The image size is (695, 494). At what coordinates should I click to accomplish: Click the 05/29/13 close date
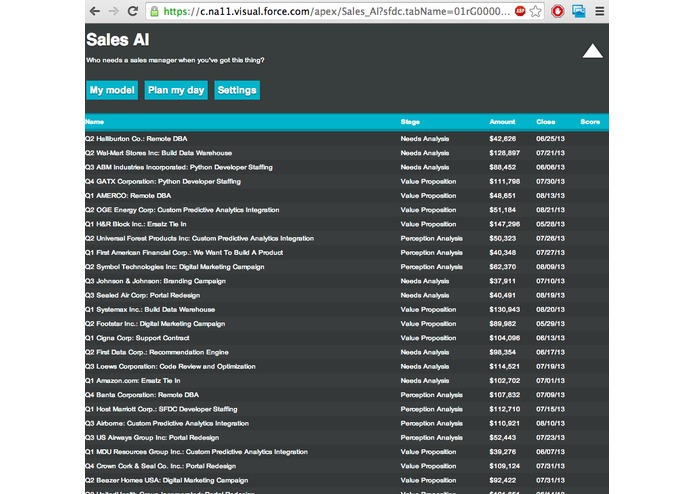[551, 323]
